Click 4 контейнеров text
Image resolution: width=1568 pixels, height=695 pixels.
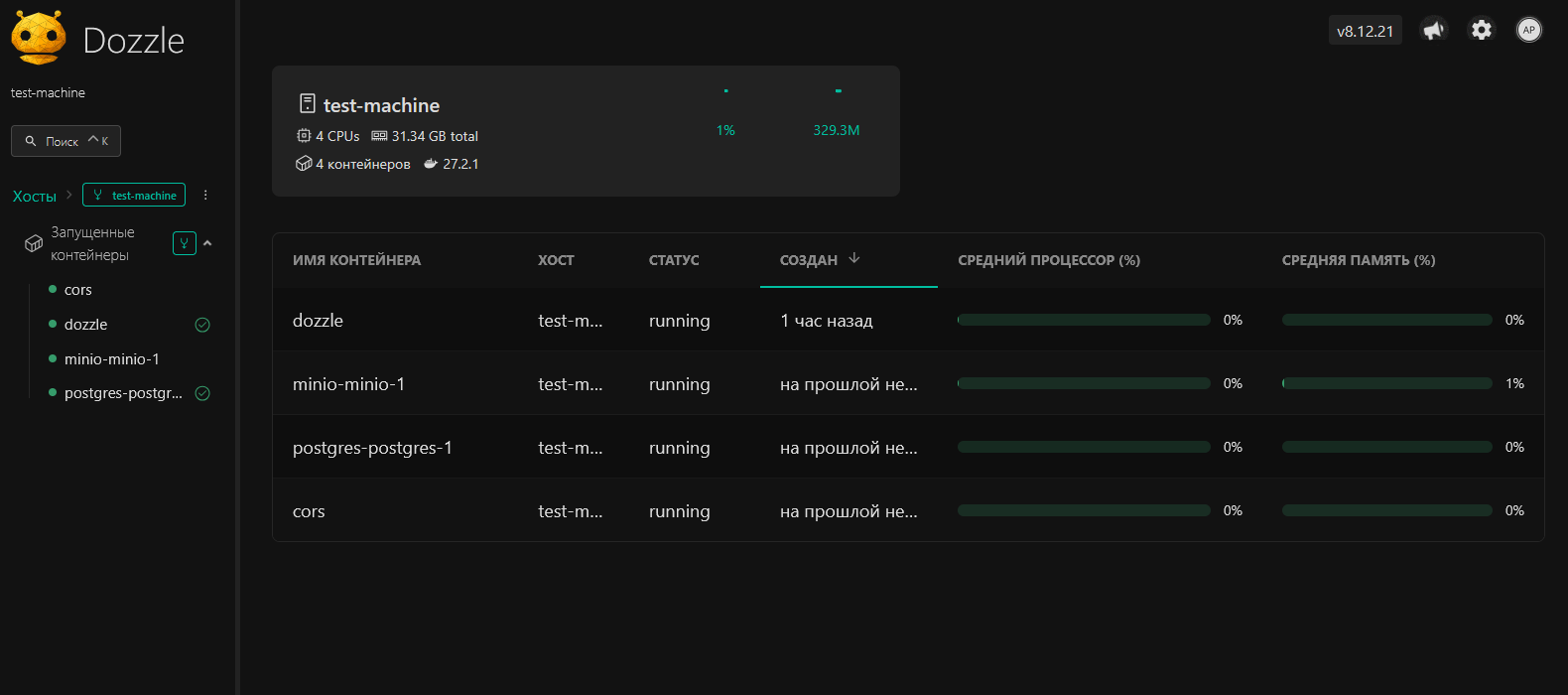tap(363, 164)
